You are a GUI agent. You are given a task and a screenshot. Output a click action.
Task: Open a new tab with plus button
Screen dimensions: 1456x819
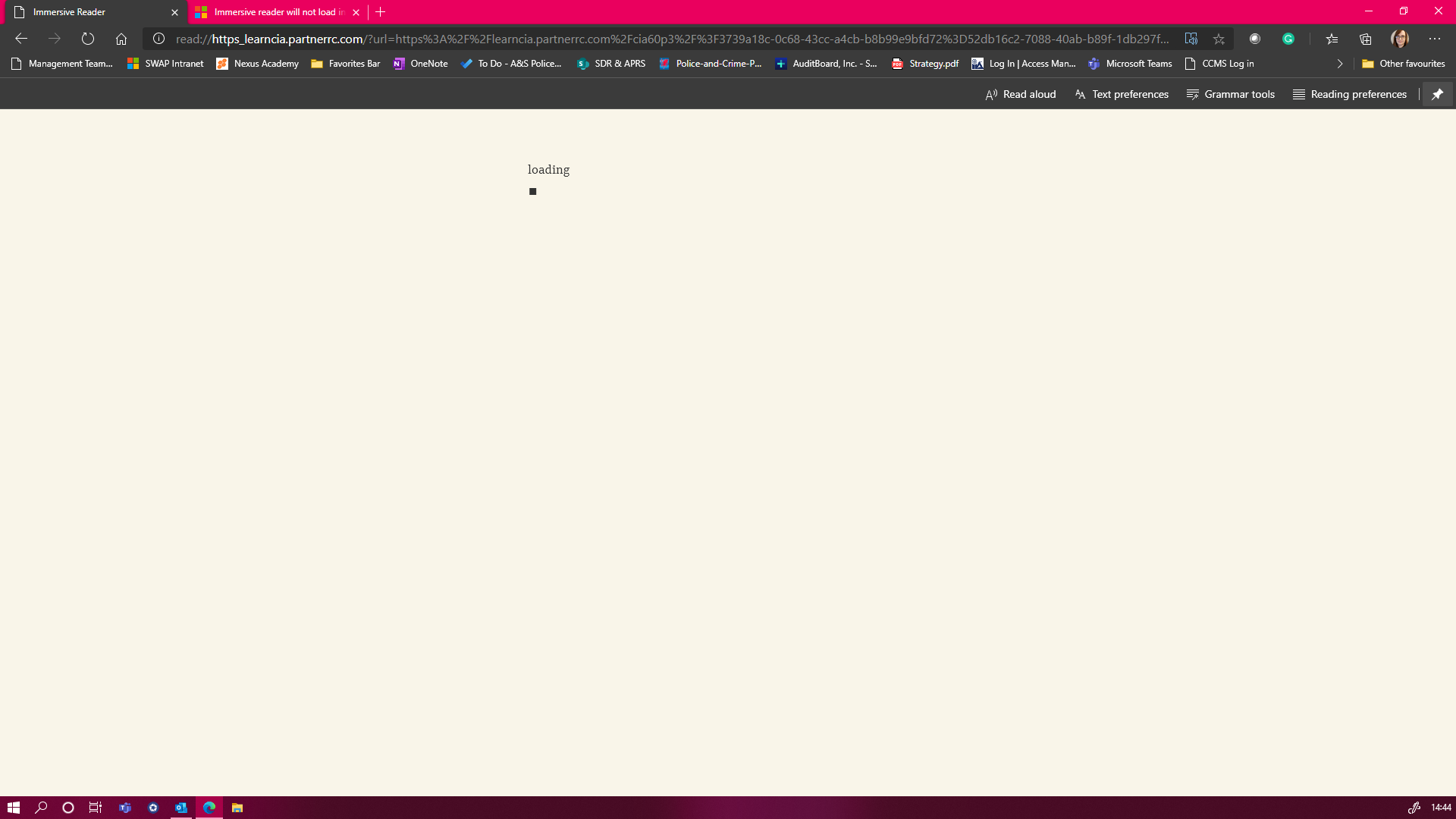(x=381, y=12)
